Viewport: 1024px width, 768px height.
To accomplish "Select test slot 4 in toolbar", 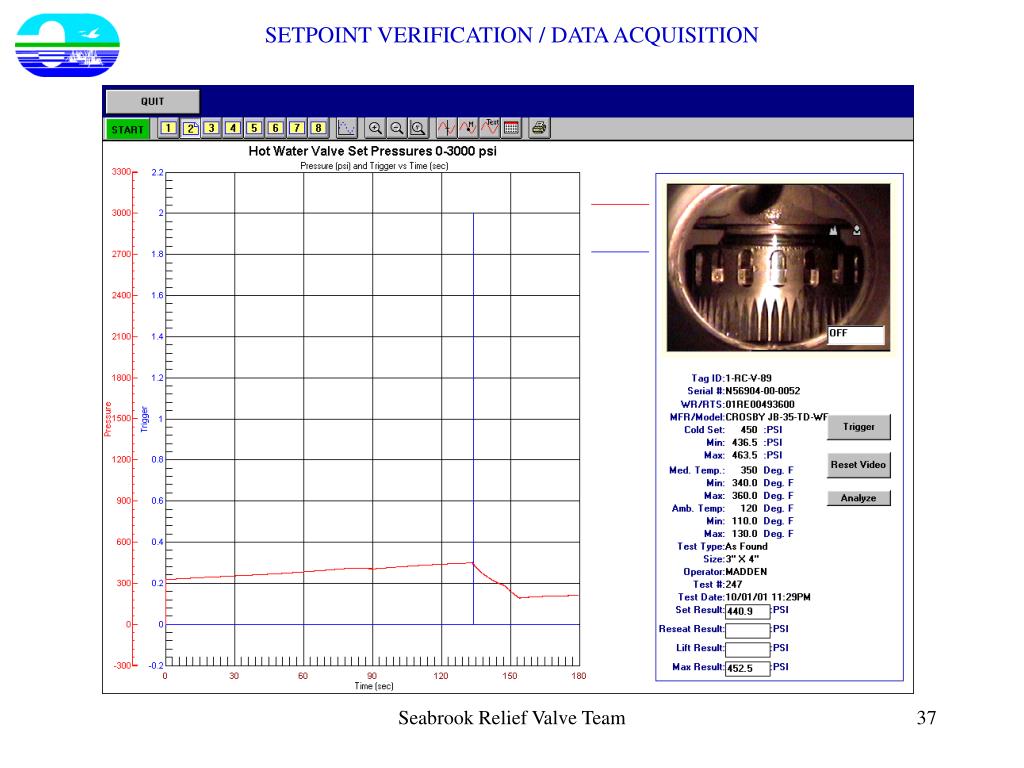I will 233,128.
